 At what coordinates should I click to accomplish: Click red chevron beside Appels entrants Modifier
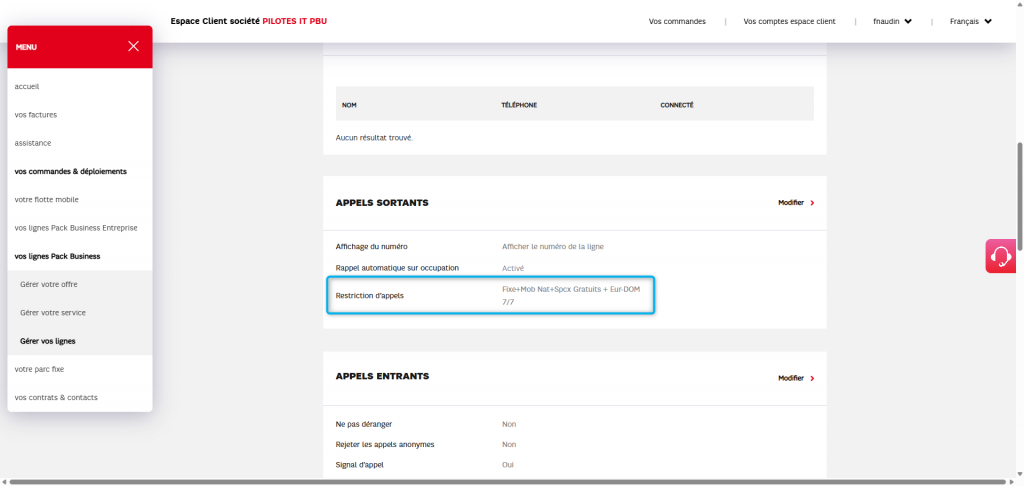pos(812,378)
